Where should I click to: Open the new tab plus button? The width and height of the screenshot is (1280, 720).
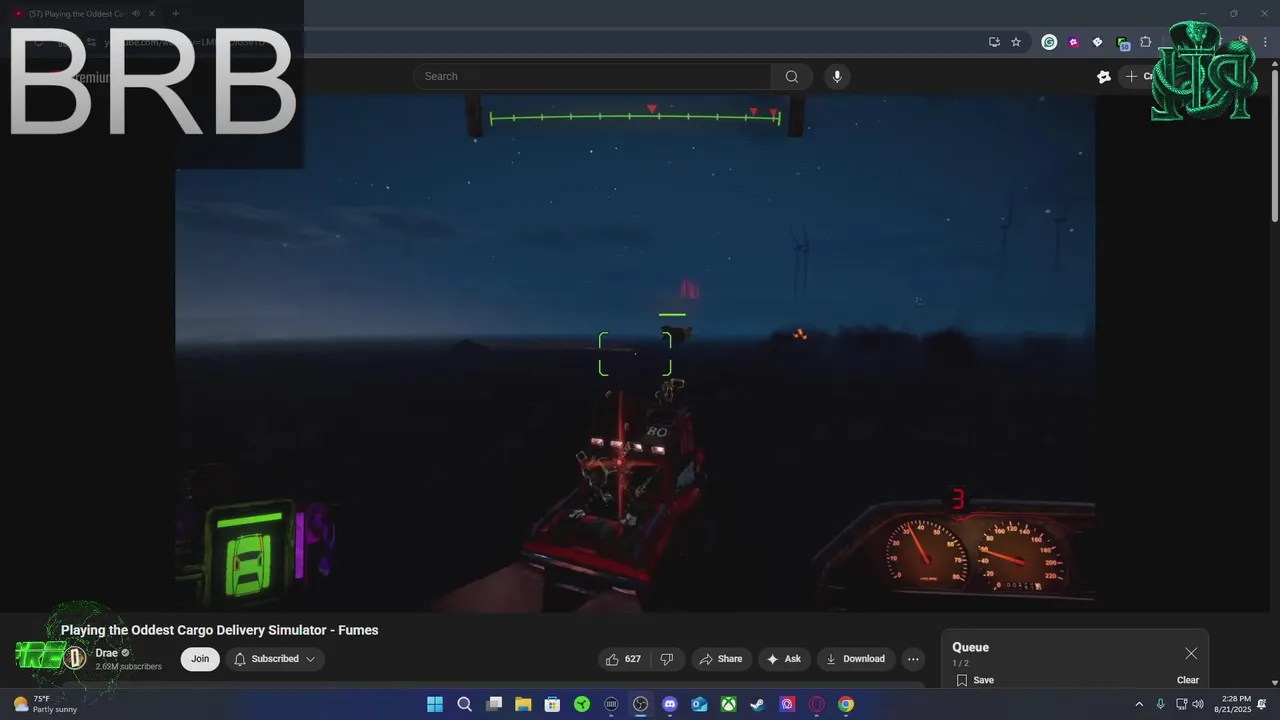[175, 13]
